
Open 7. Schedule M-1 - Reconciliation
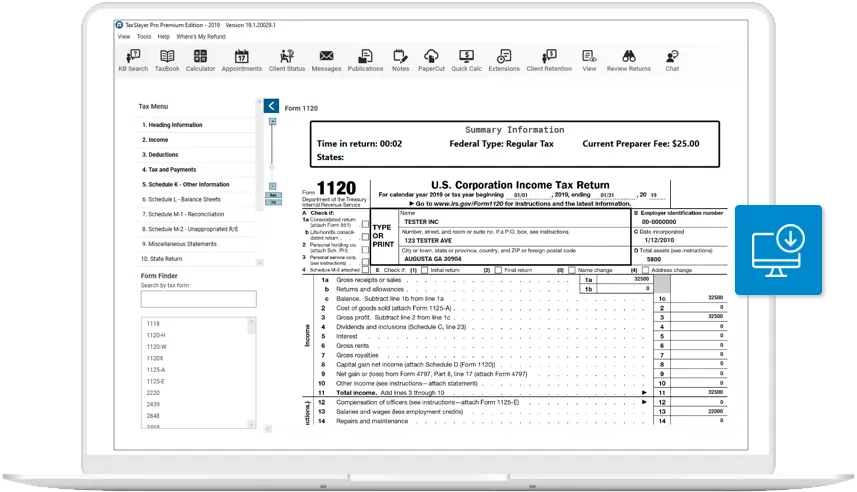pos(196,214)
